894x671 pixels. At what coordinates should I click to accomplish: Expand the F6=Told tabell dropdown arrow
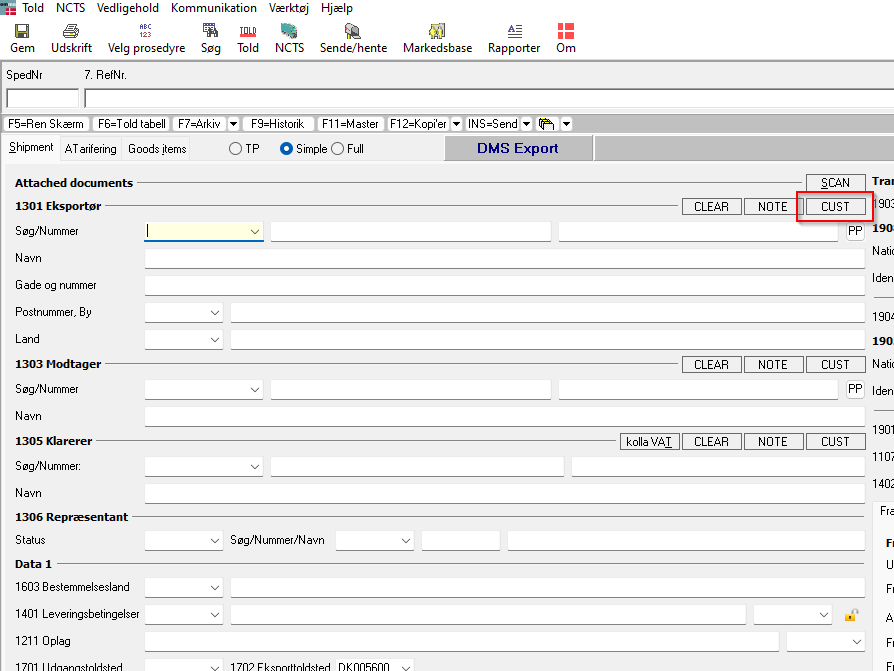[x=233, y=124]
